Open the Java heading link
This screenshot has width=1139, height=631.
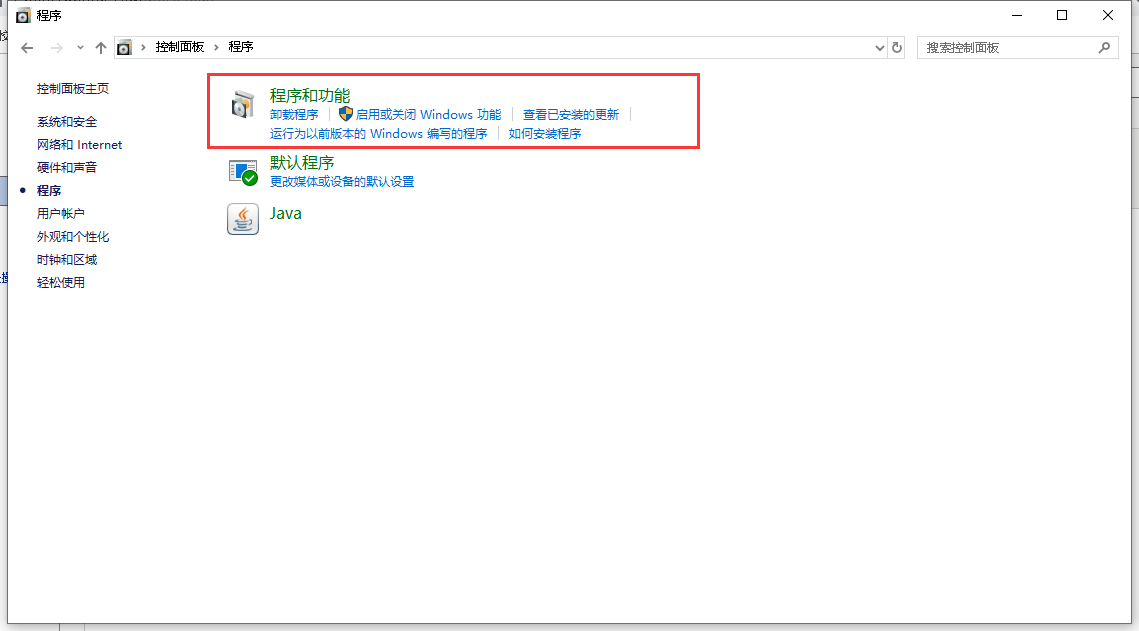coord(285,213)
